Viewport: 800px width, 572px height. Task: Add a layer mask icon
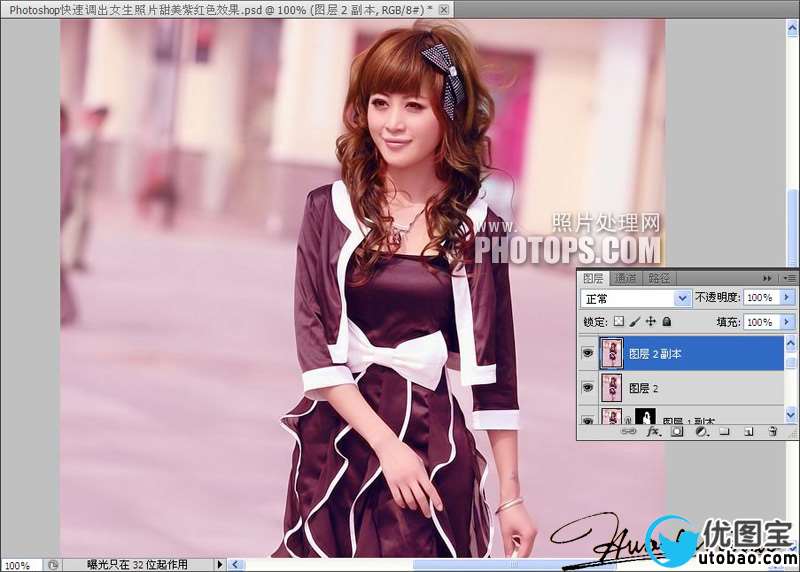click(677, 432)
